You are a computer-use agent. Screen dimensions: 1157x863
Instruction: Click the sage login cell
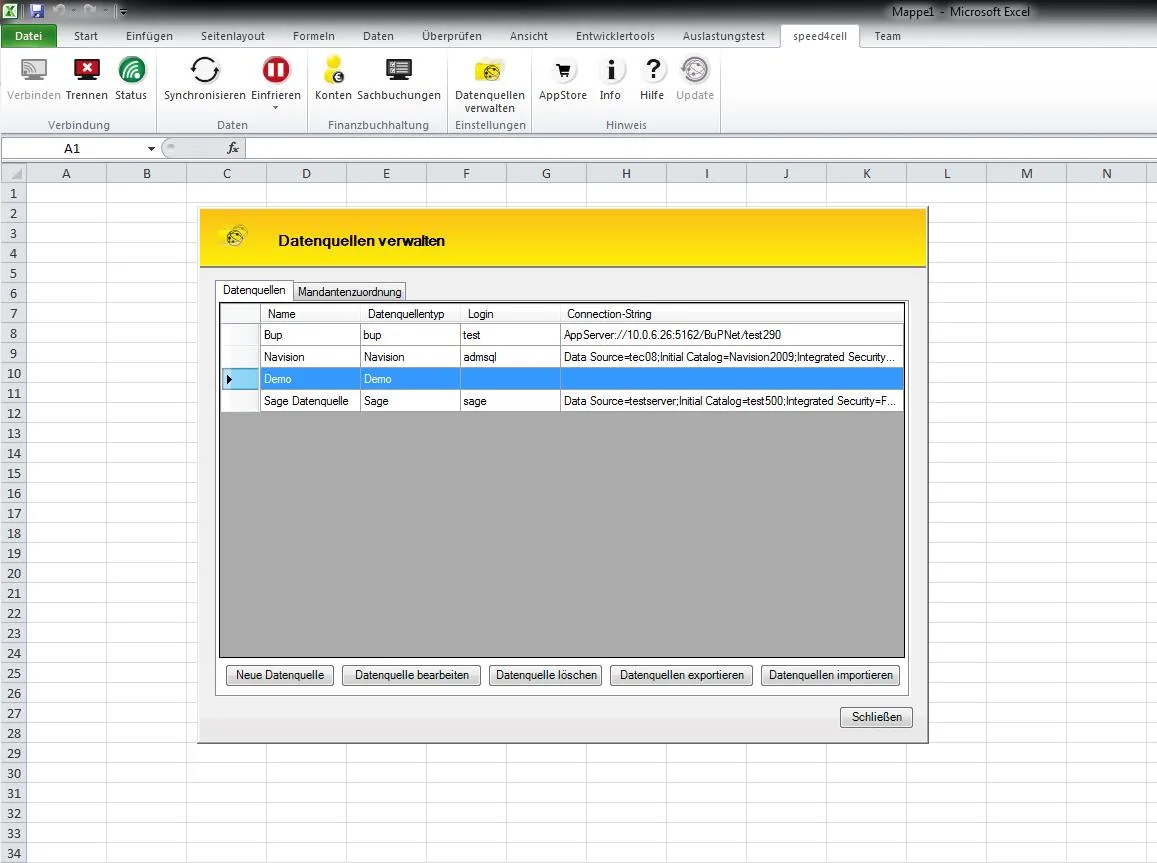[511, 401]
